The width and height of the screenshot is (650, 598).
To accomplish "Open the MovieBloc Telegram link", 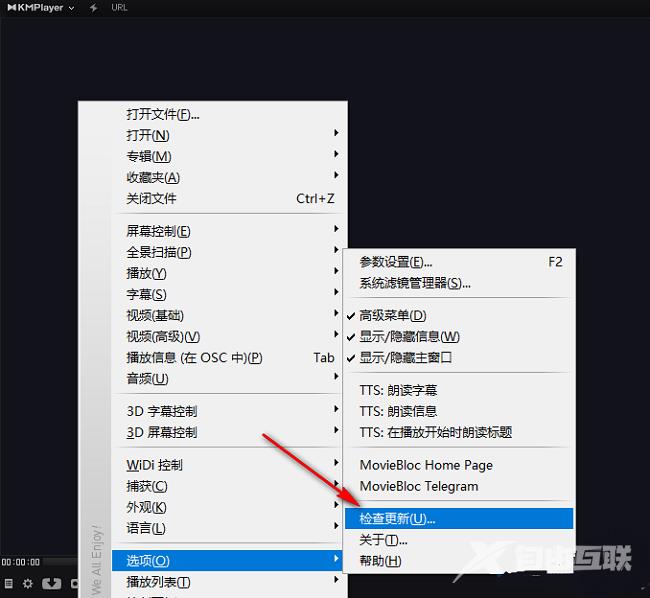I will click(459, 487).
